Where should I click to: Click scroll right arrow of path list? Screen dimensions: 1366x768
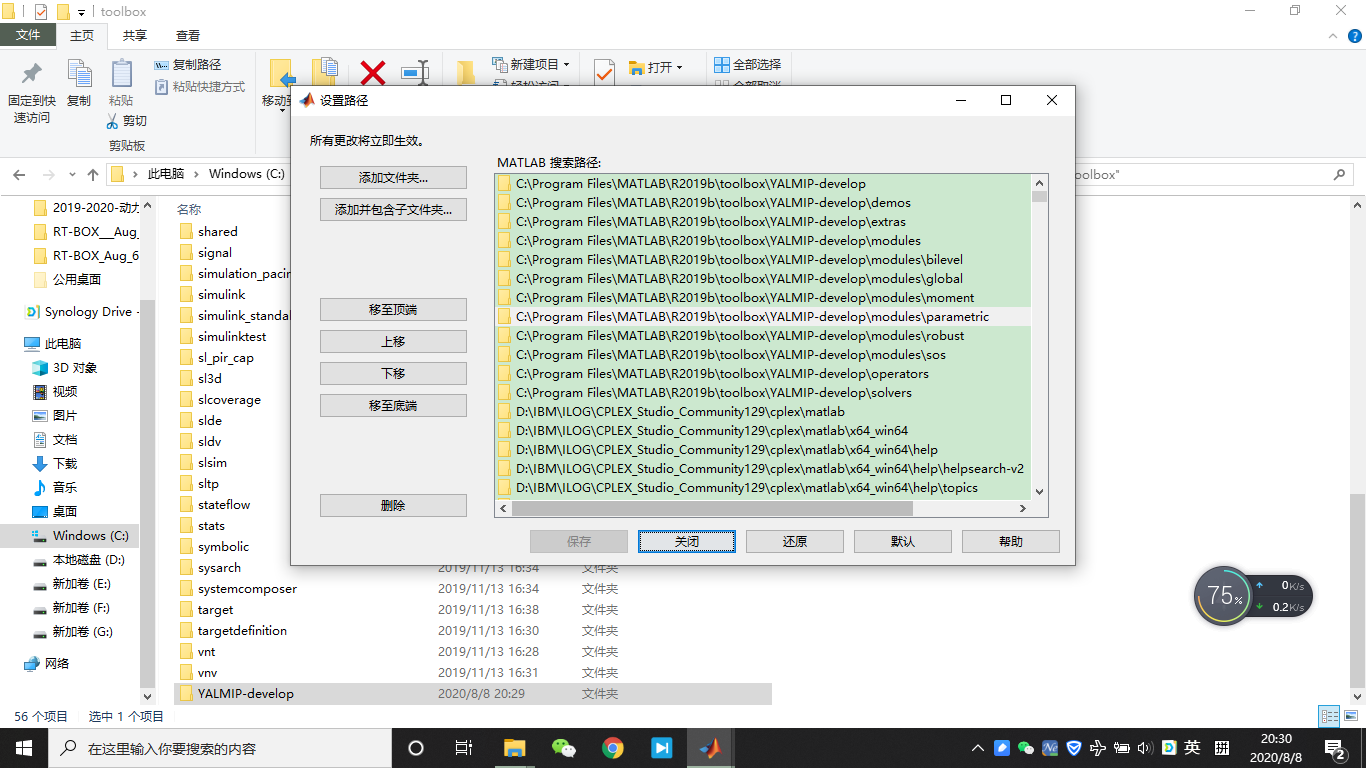[x=1022, y=509]
